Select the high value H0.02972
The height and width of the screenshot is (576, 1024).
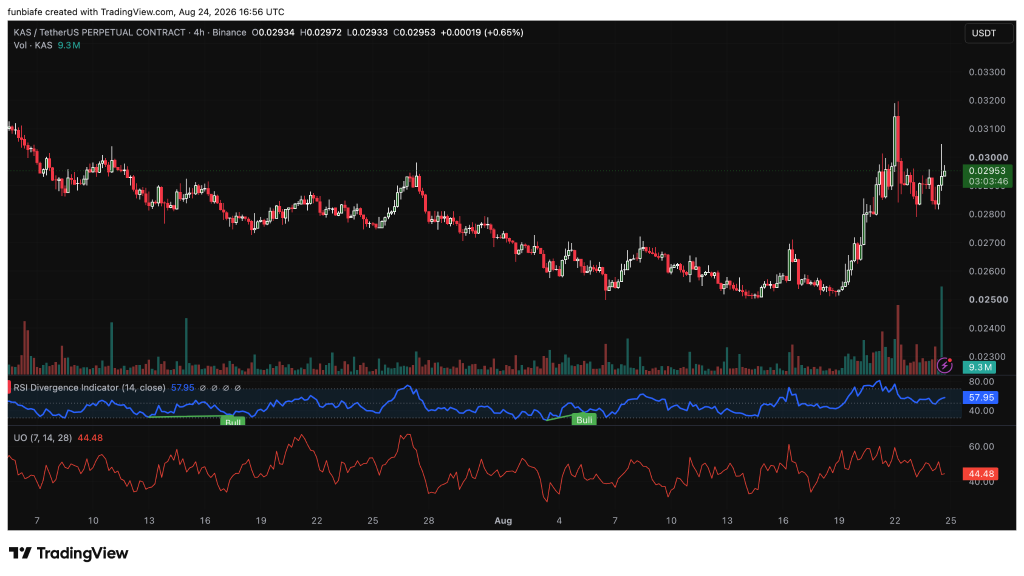tap(321, 32)
